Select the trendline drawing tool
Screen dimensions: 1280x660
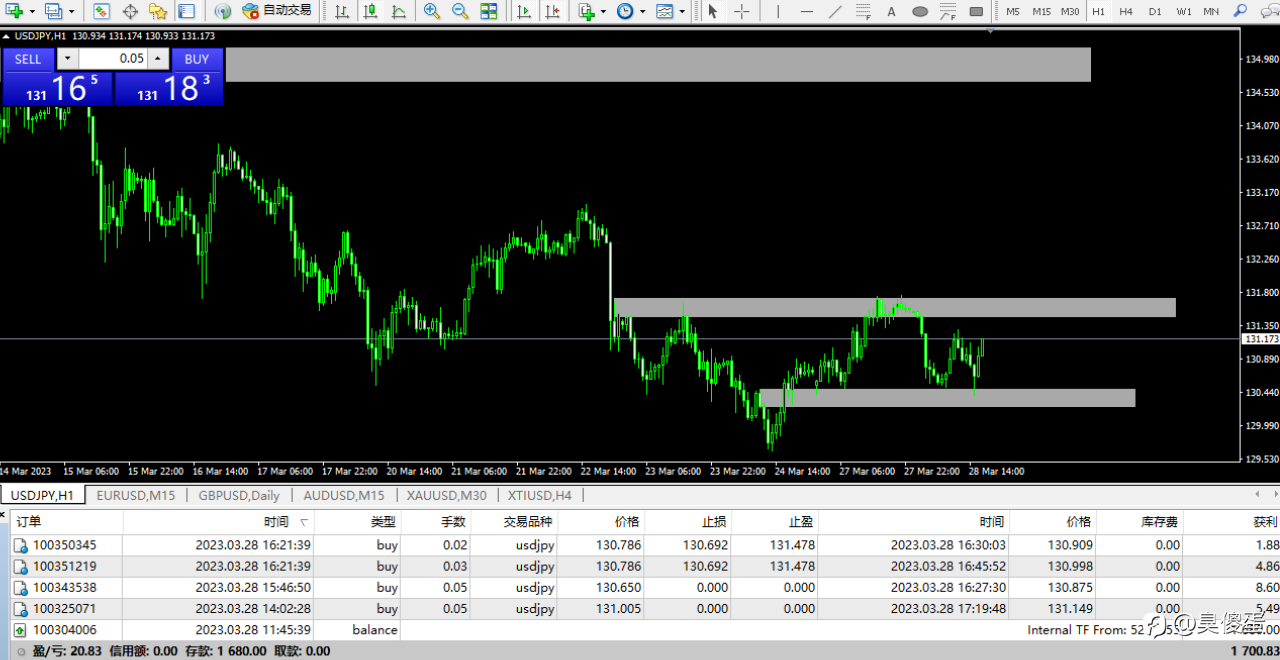pos(835,11)
